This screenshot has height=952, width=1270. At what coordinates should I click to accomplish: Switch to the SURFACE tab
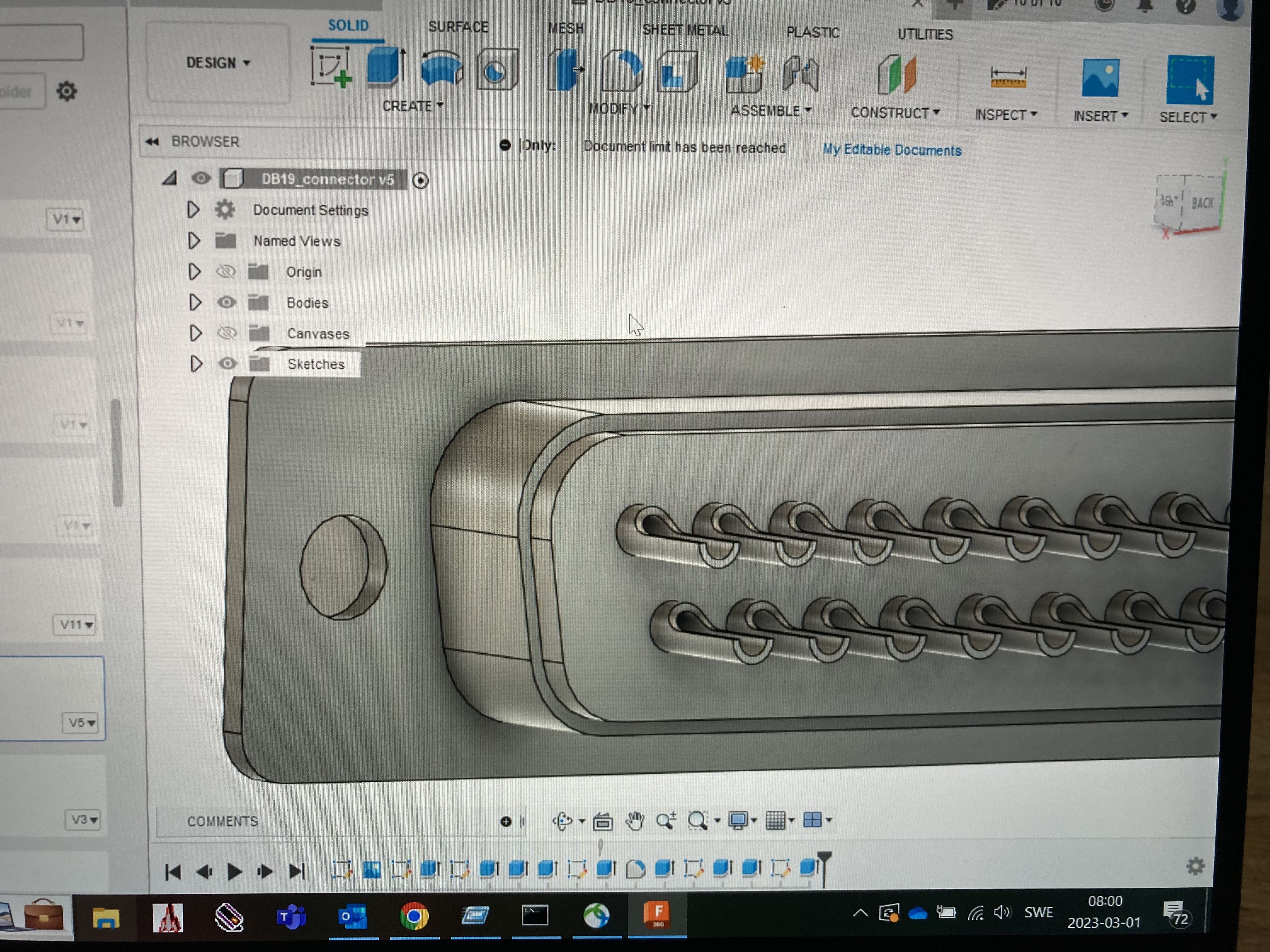(458, 27)
